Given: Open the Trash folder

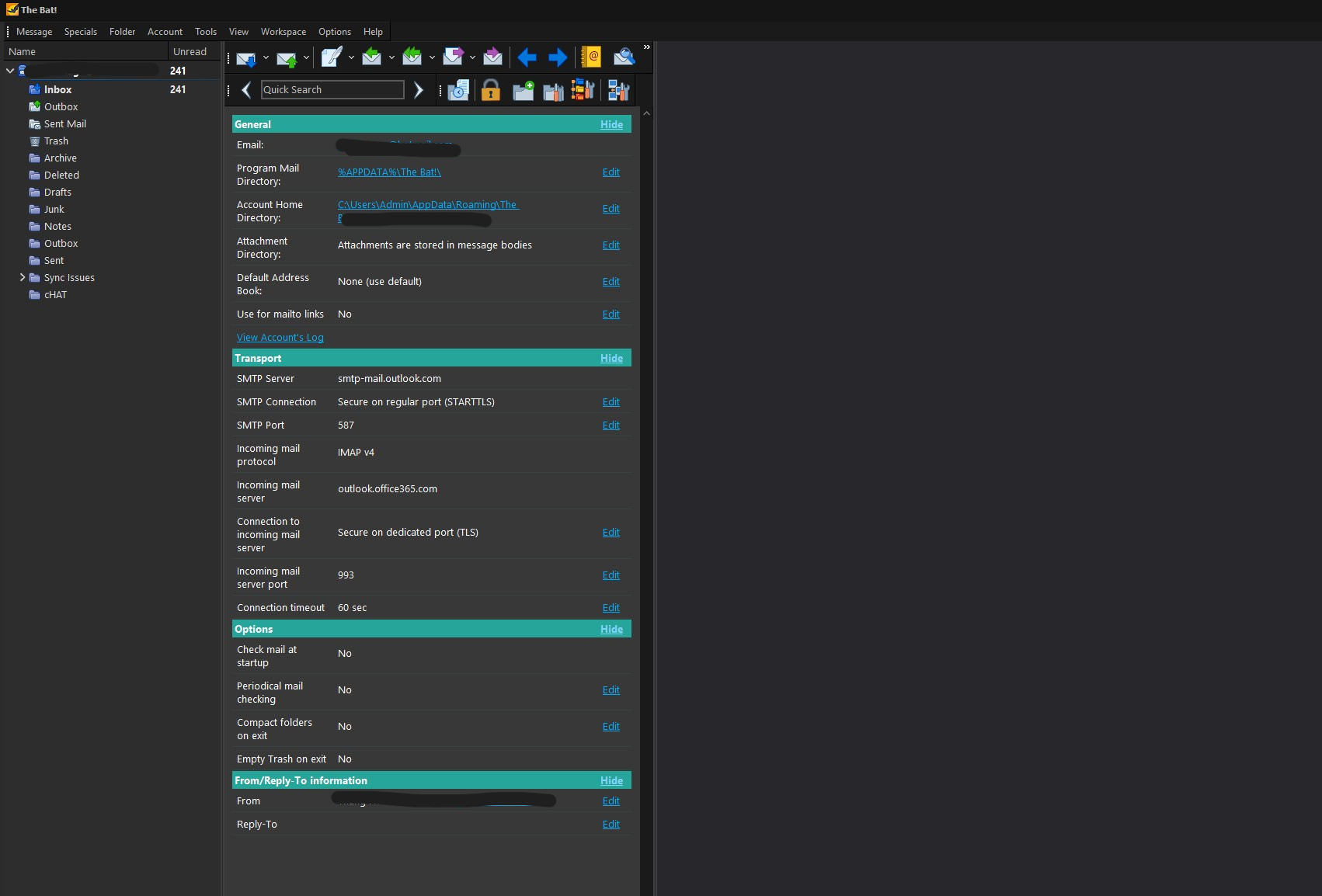Looking at the screenshot, I should tap(56, 141).
